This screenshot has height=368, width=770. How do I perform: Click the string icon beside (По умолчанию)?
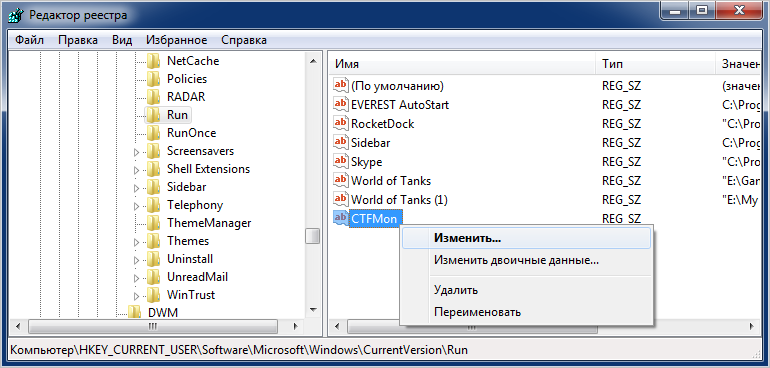(x=340, y=85)
